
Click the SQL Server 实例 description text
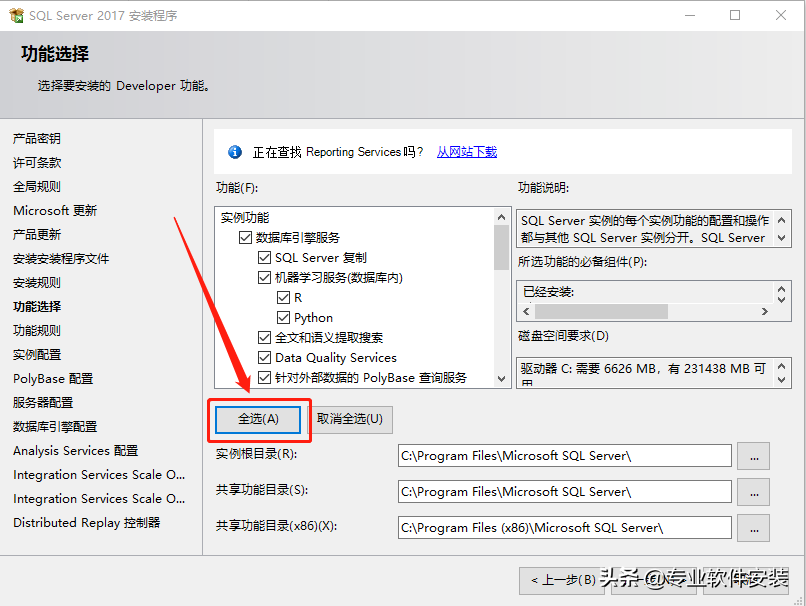click(645, 229)
